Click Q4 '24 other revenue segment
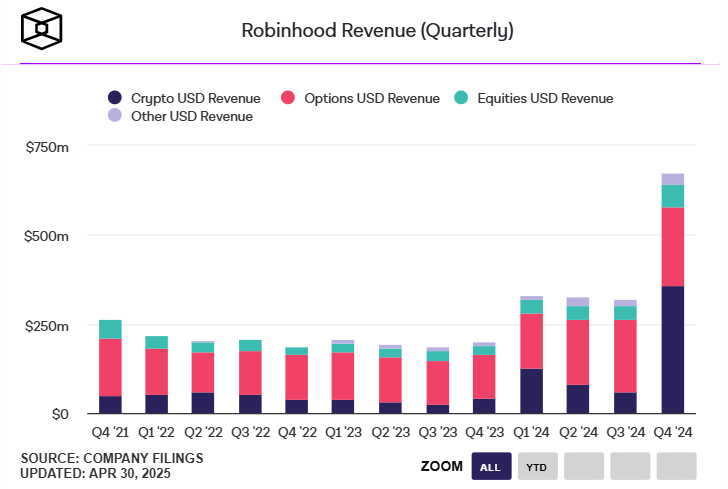The height and width of the screenshot is (489, 728). point(672,179)
